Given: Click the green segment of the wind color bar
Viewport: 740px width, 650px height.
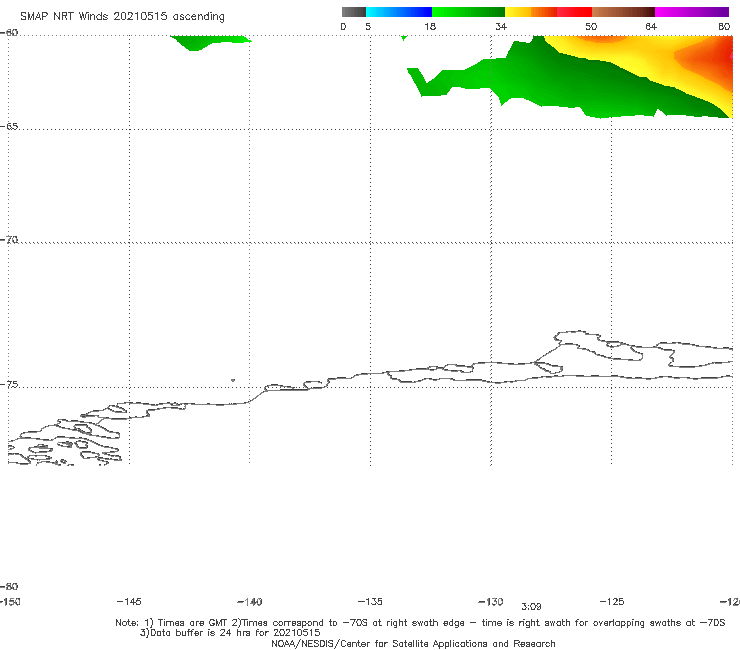Looking at the screenshot, I should (x=468, y=12).
